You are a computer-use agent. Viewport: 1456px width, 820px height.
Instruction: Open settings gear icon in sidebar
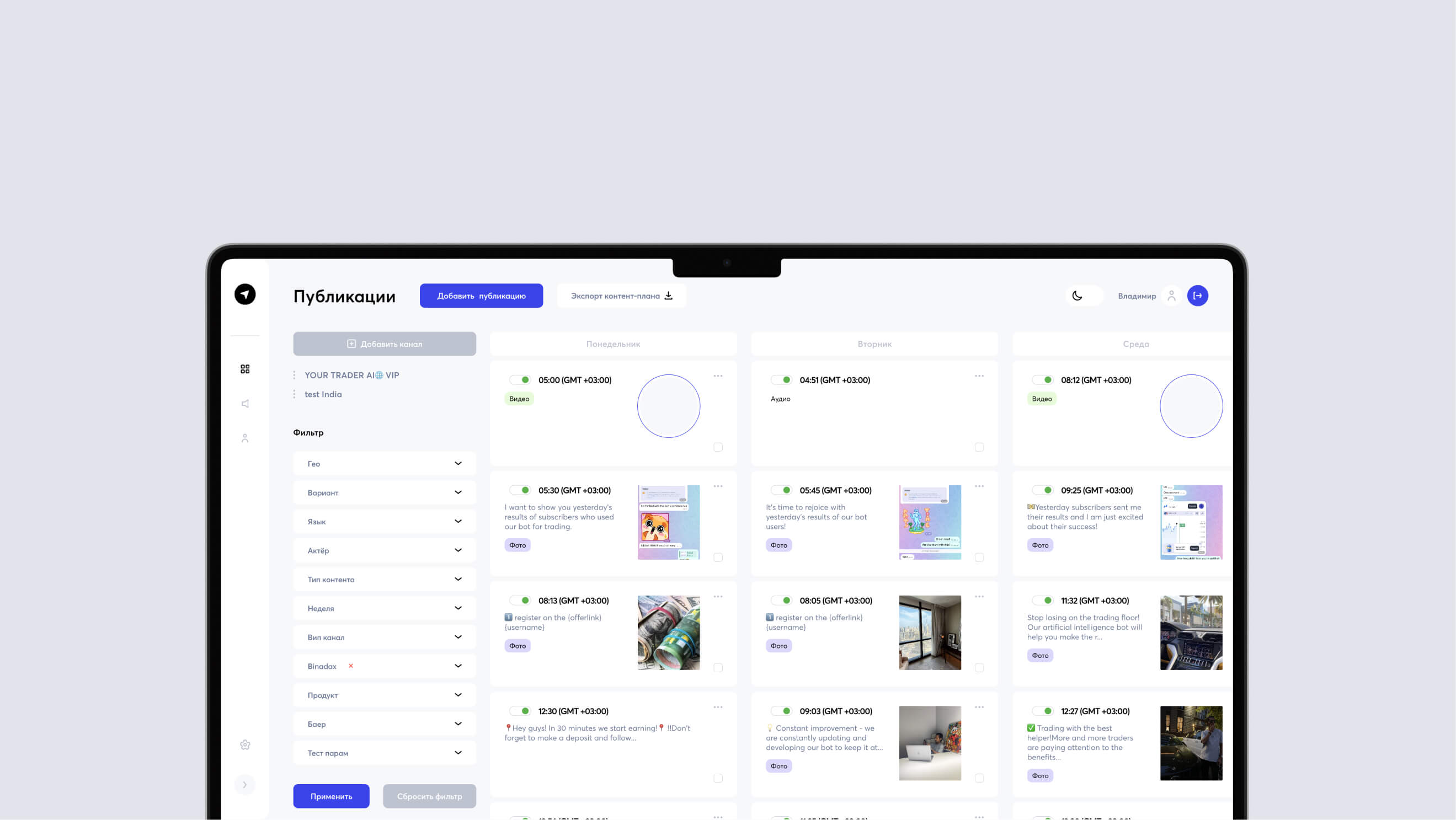point(245,744)
